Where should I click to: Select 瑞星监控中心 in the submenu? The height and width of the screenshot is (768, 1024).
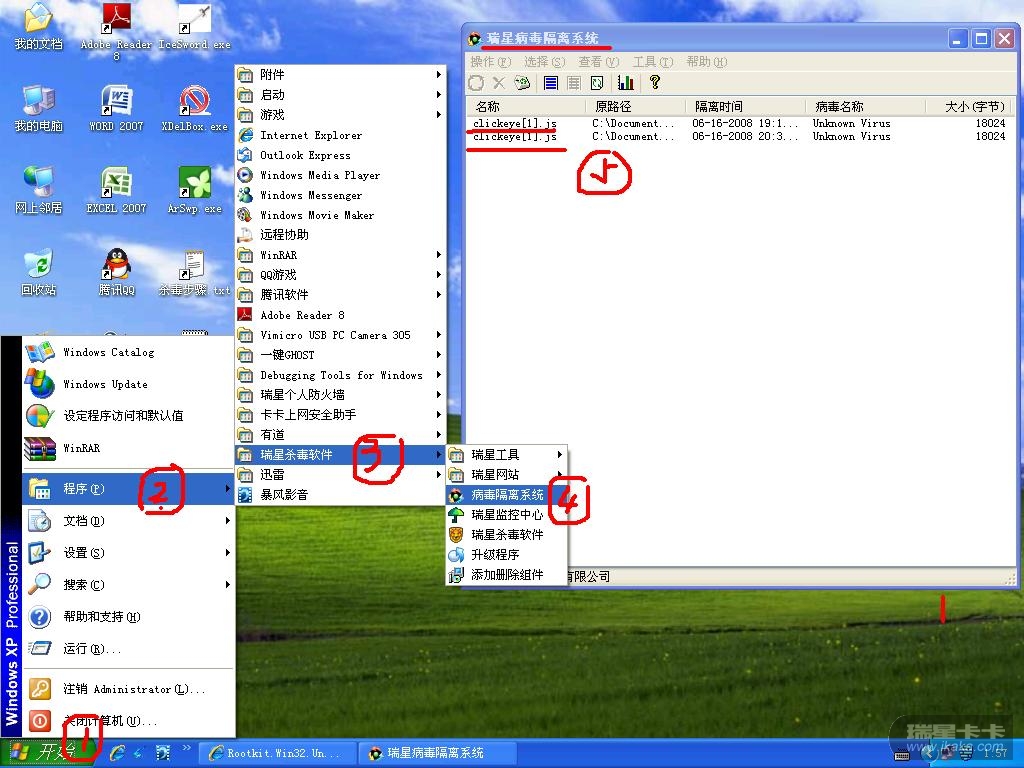(x=507, y=515)
